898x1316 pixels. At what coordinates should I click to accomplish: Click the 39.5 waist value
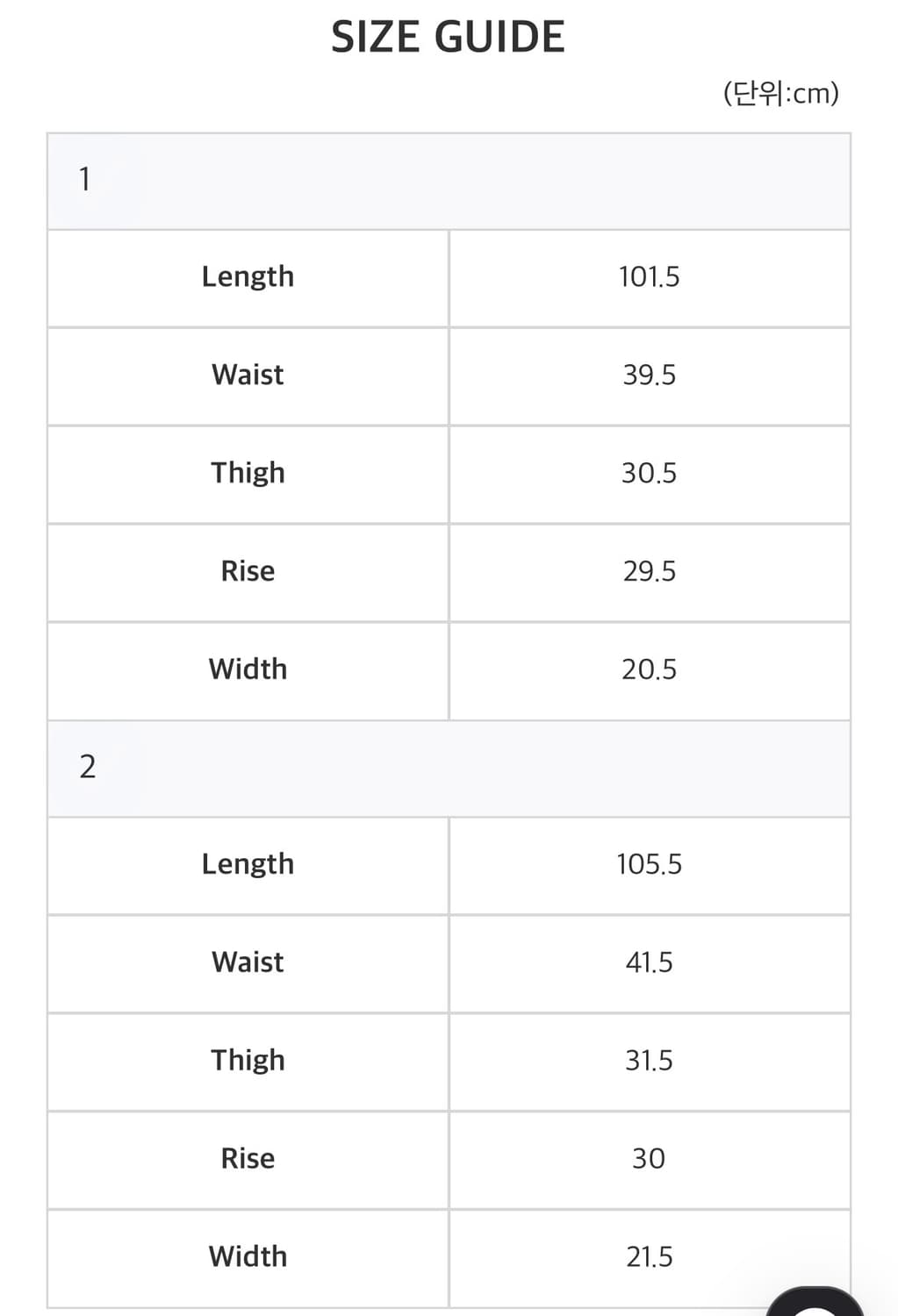[x=649, y=375]
